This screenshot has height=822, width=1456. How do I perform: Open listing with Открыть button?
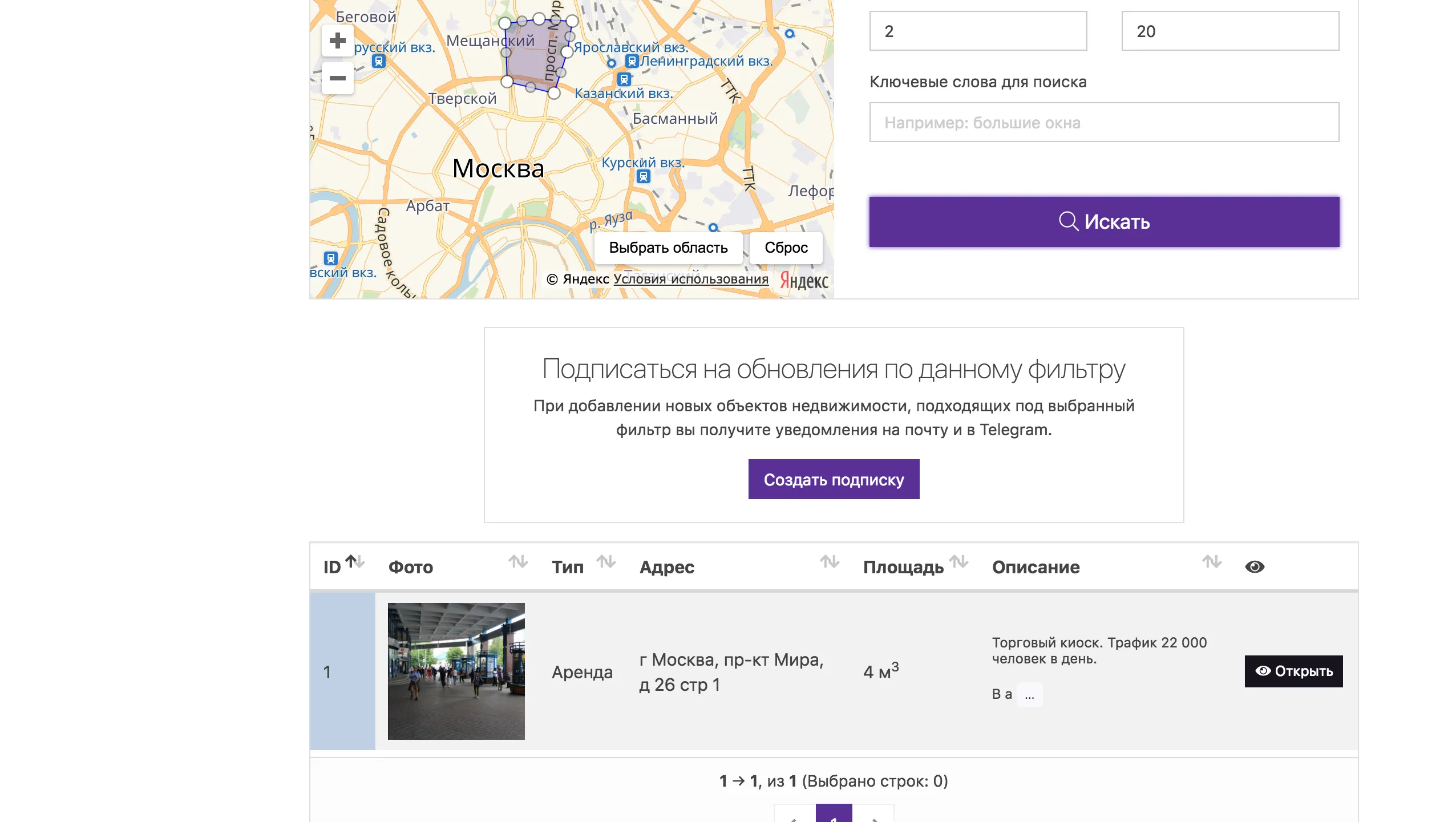[1293, 671]
